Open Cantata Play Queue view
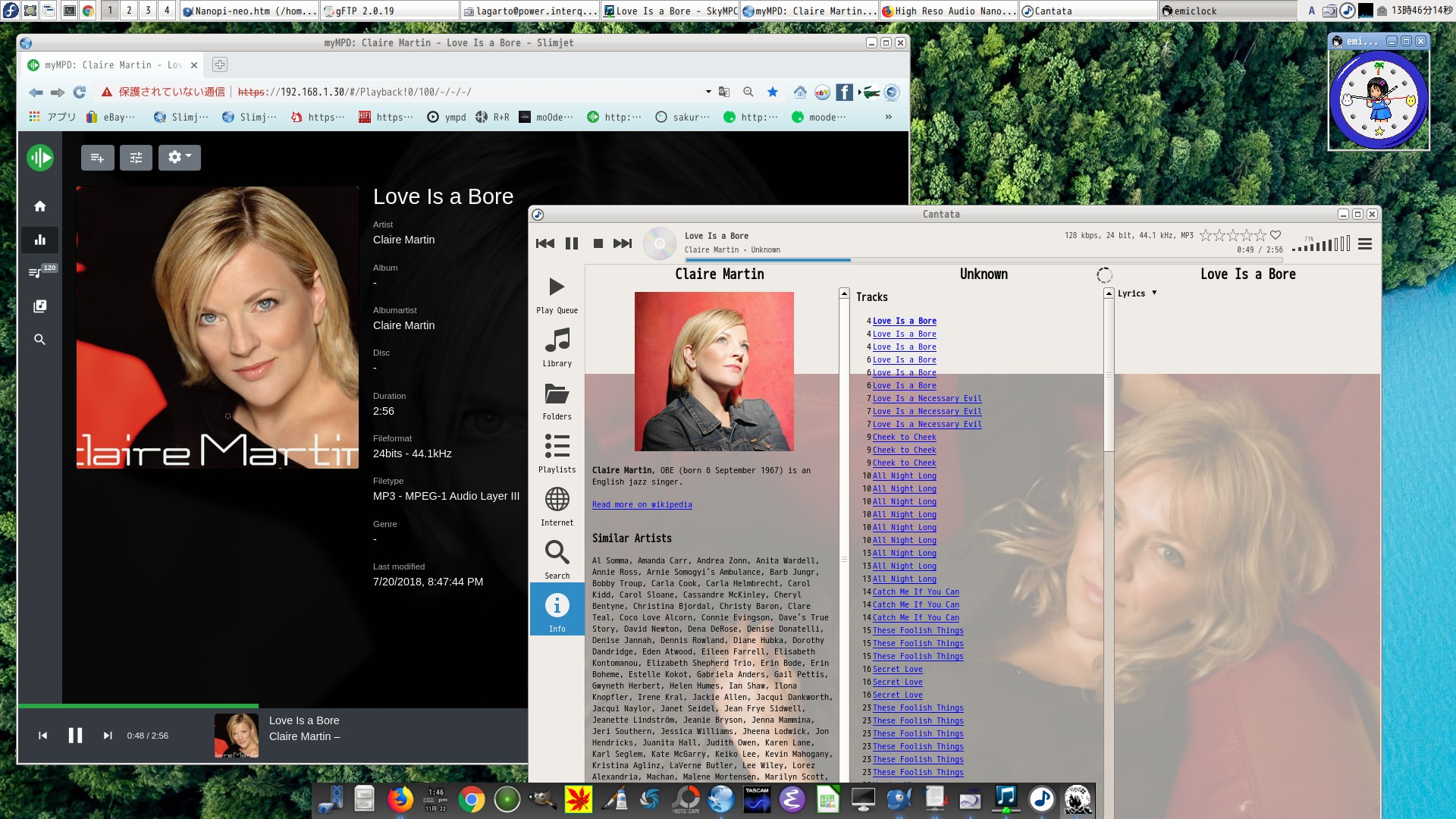 (557, 294)
